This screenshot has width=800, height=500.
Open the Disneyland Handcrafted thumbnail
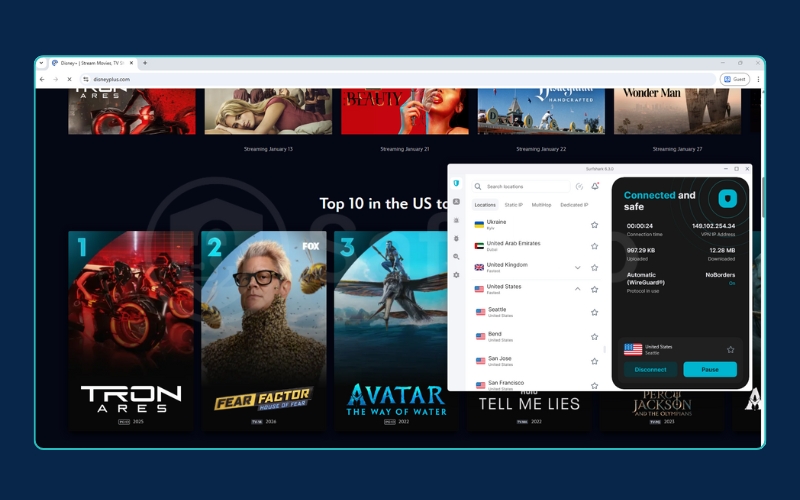(x=541, y=111)
